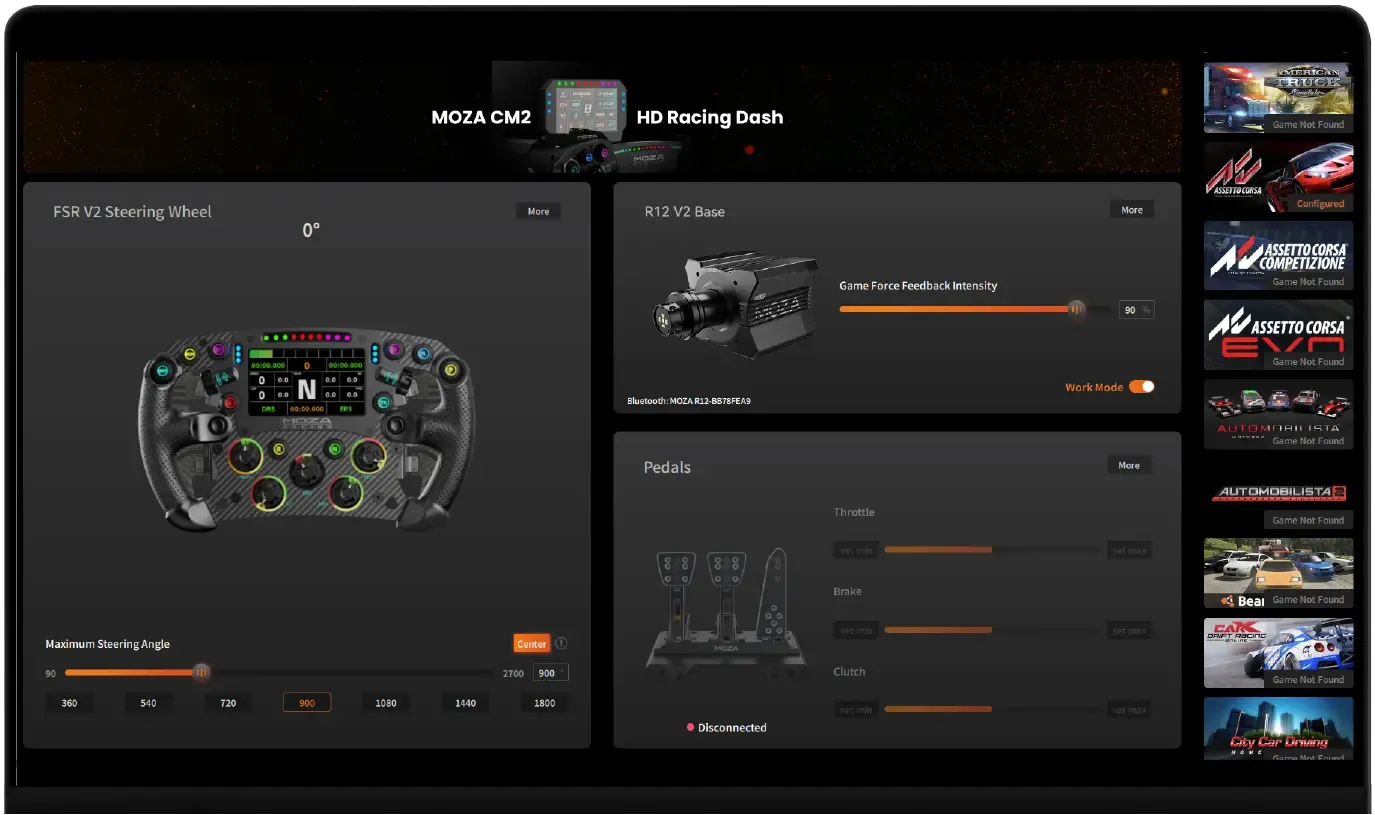
Task: Click the Throttle pedal travel bar
Action: [993, 550]
